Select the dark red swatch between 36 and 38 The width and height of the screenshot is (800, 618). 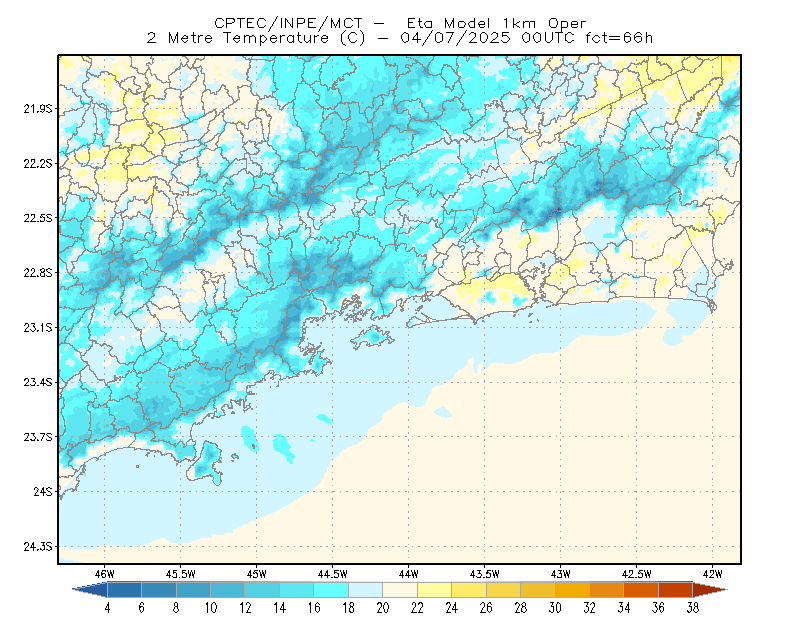tap(676, 589)
